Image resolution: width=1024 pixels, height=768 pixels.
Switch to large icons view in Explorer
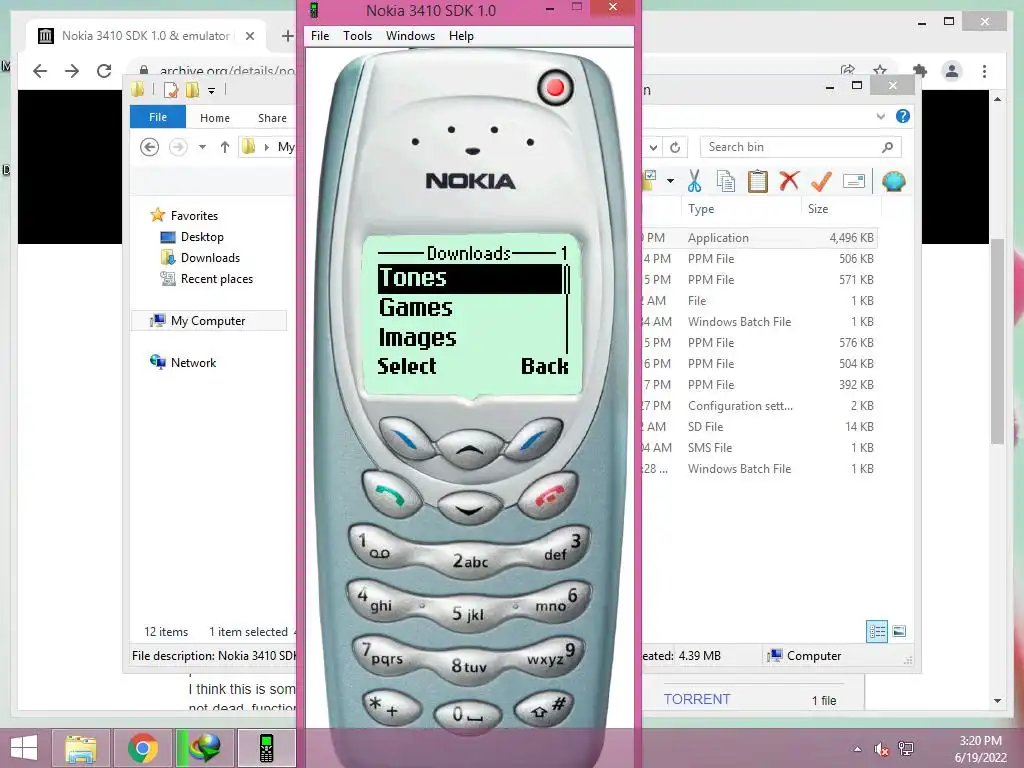899,631
